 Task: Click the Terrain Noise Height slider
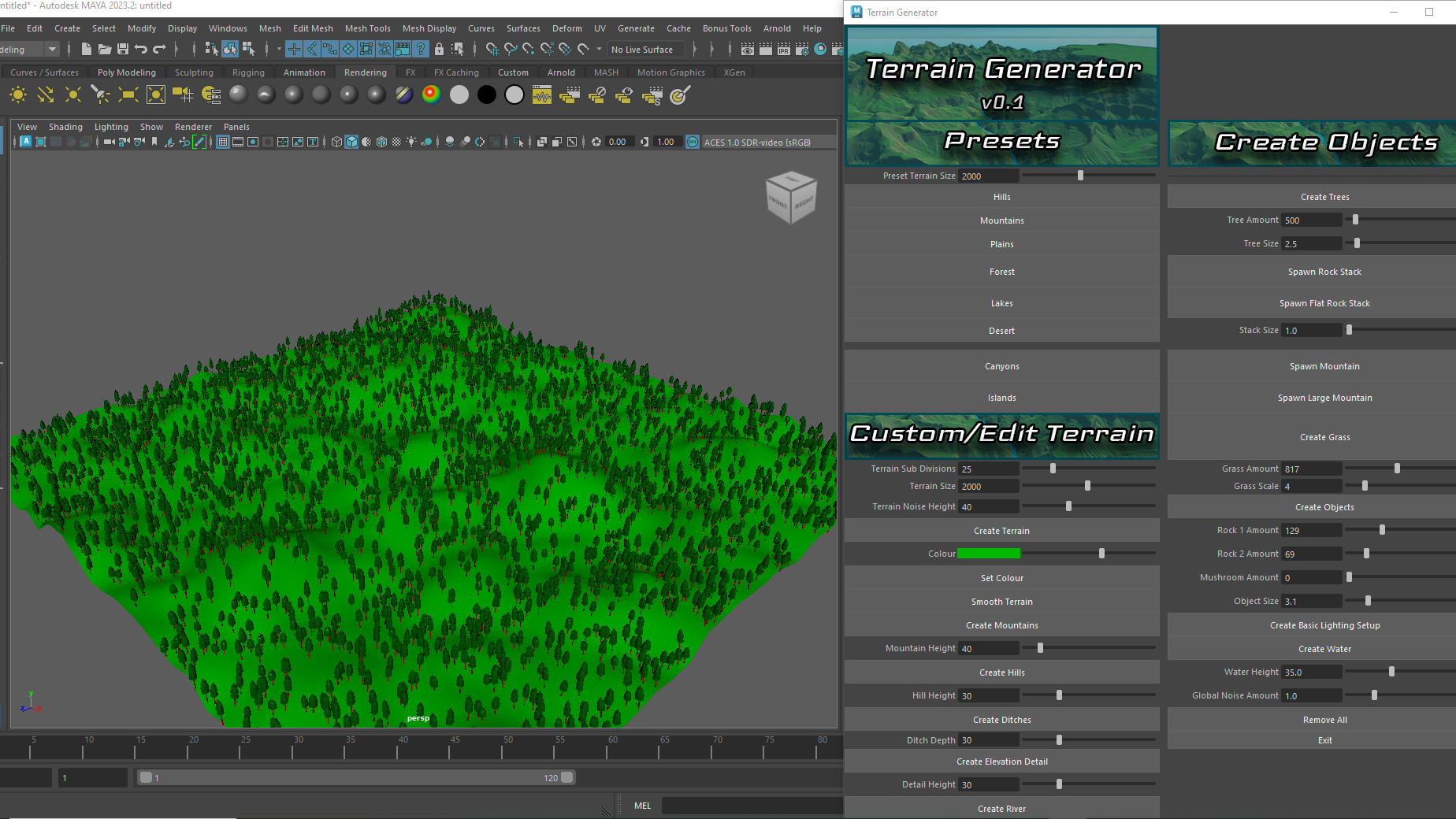(1088, 506)
